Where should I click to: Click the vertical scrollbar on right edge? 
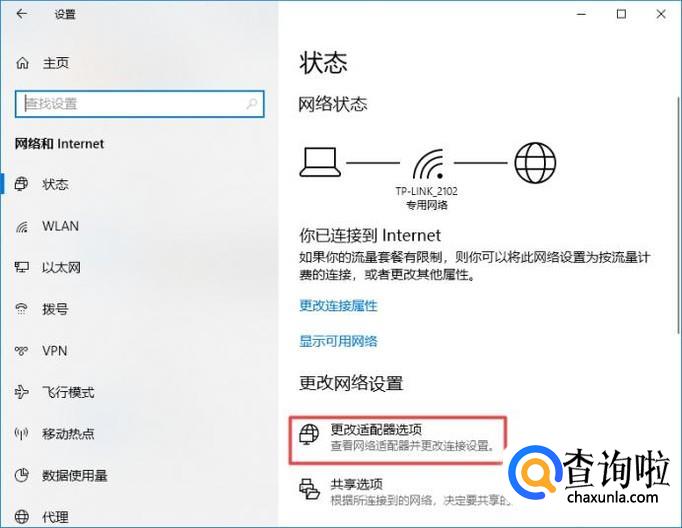pyautogui.click(x=678, y=215)
